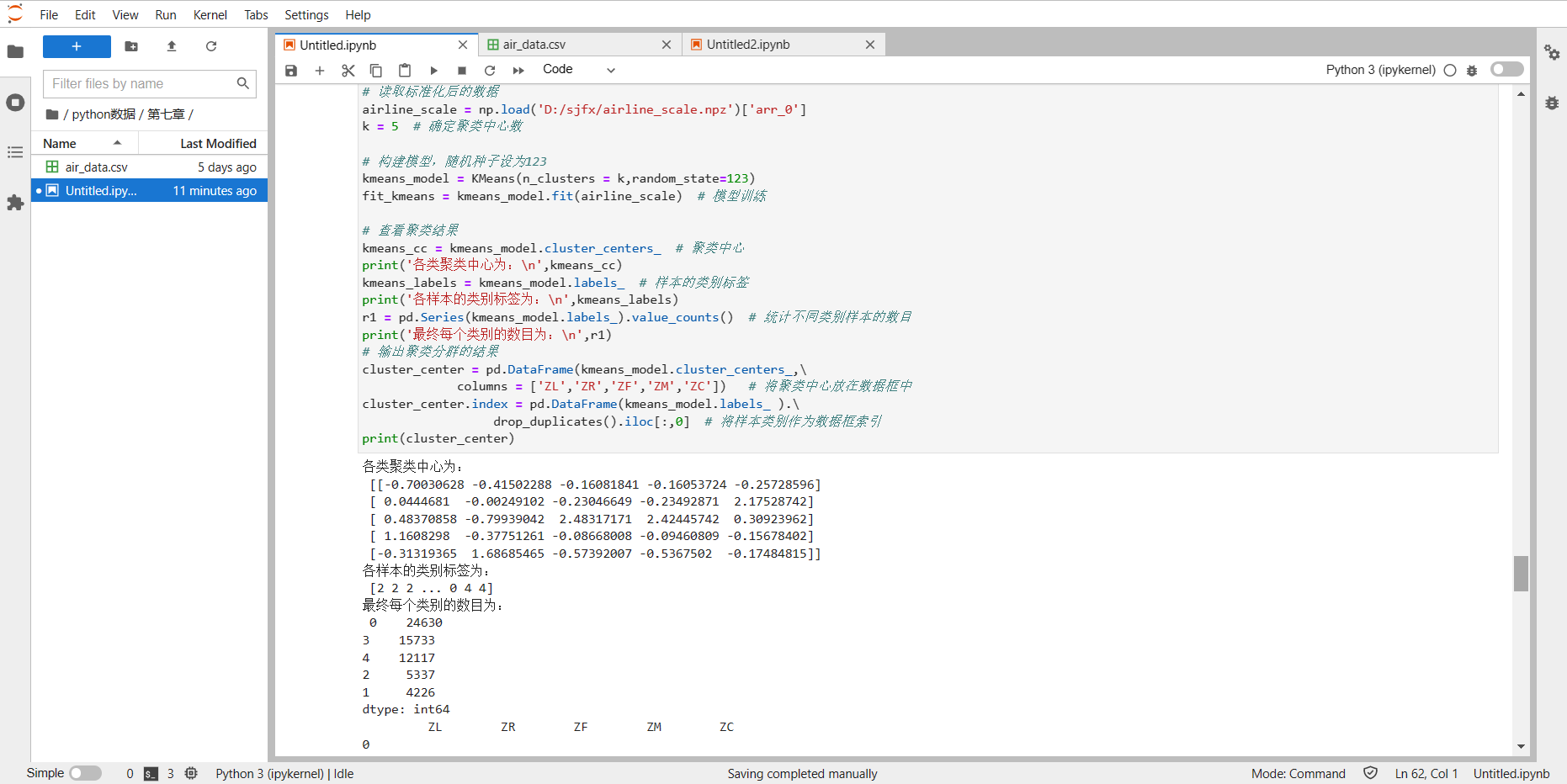Run the selected cell

click(x=433, y=71)
